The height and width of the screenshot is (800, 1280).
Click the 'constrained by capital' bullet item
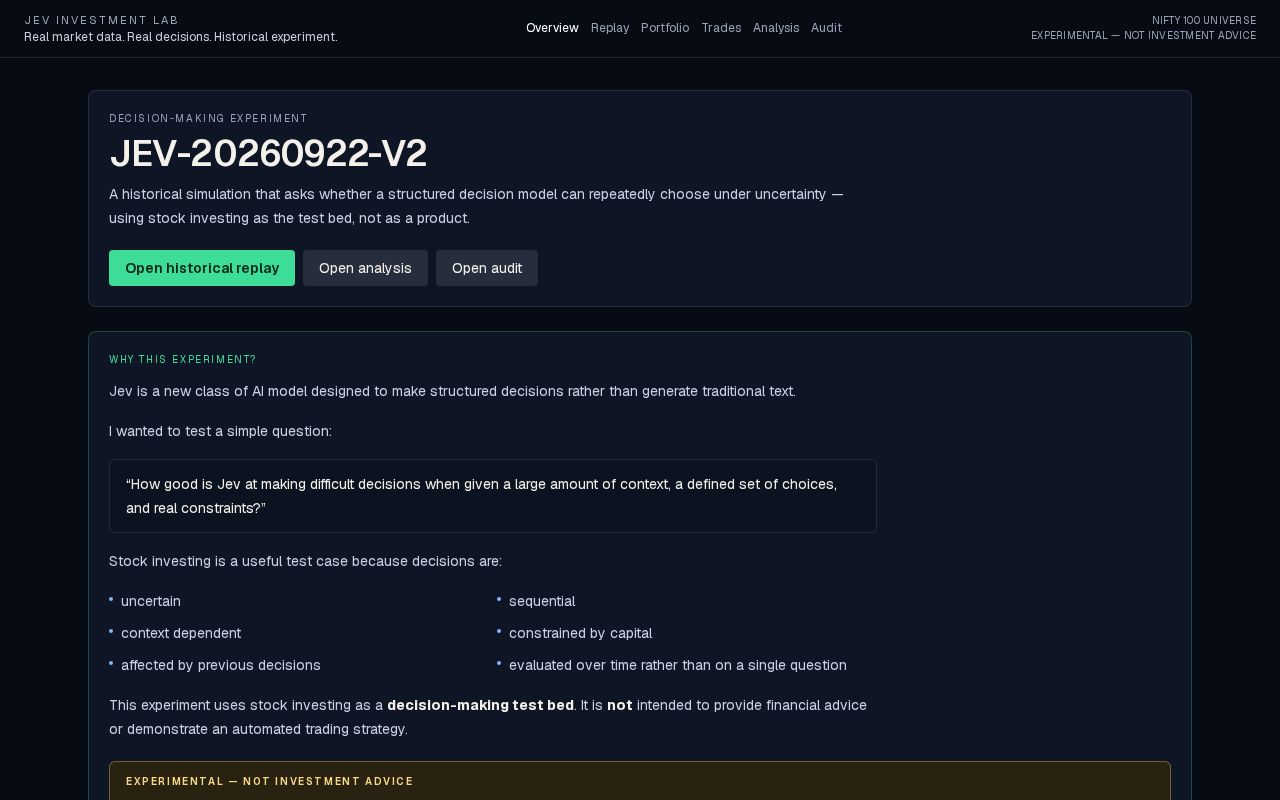[x=580, y=633]
